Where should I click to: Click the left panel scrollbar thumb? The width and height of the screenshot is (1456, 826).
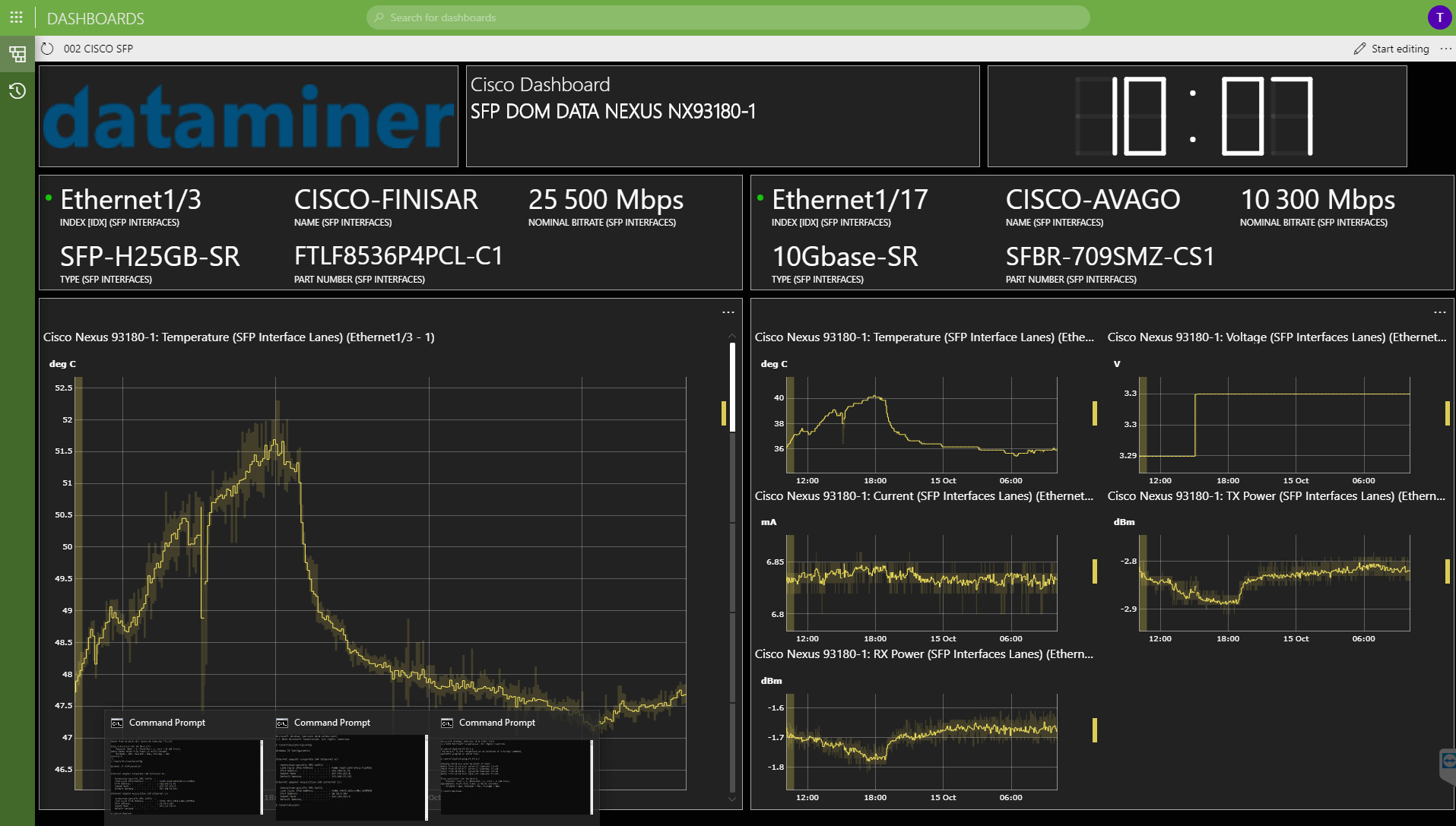click(x=732, y=387)
